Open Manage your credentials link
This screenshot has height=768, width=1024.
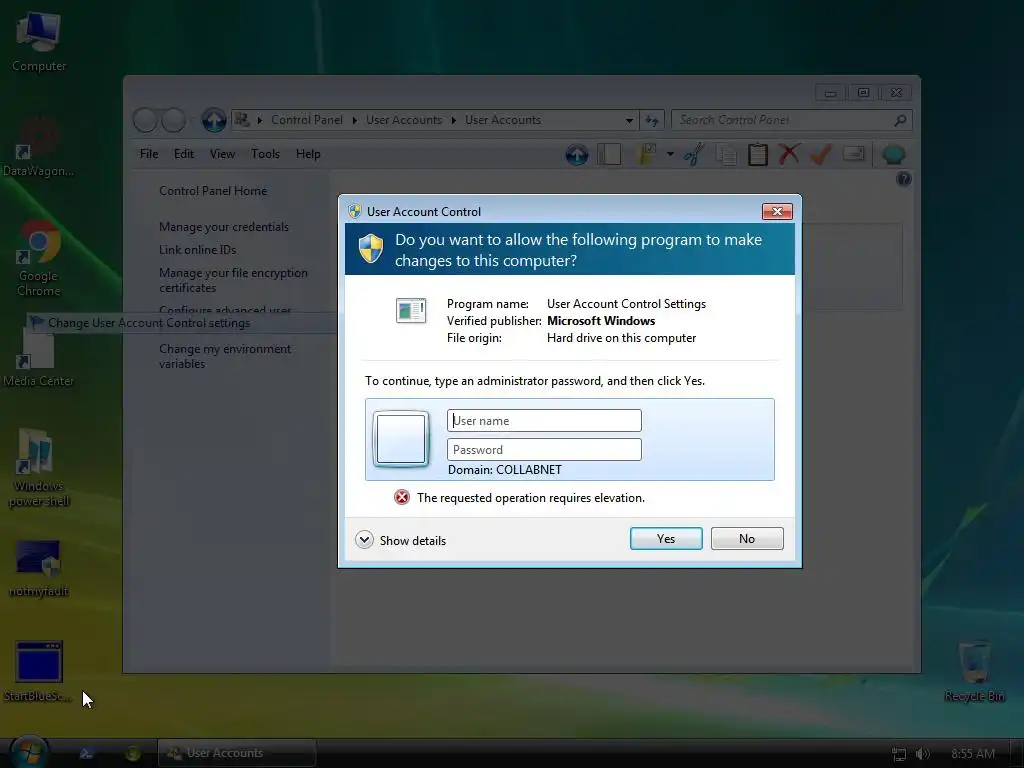[x=224, y=227]
